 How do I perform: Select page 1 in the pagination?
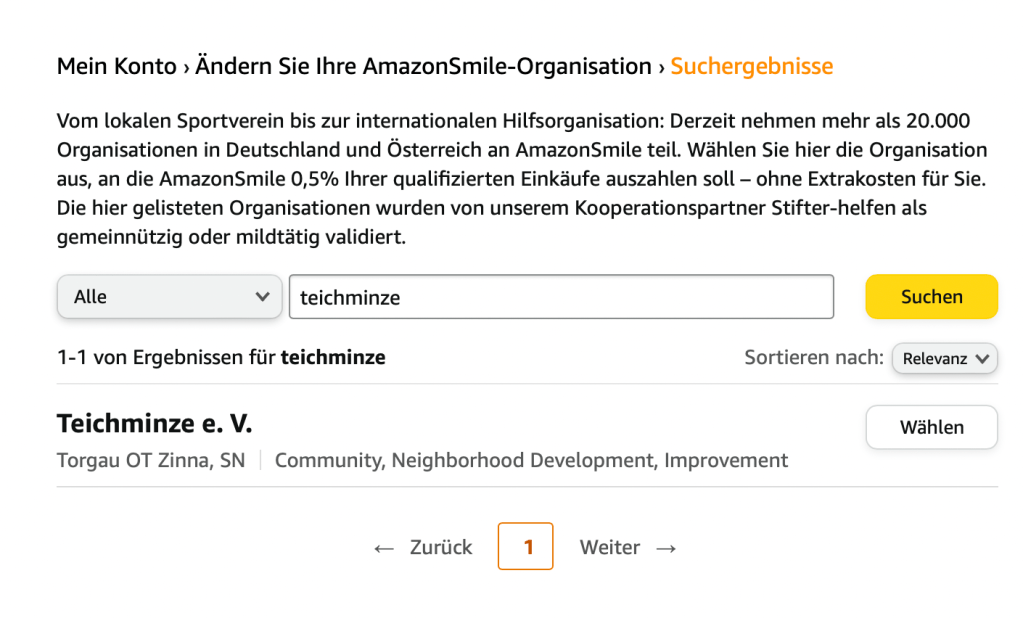[525, 547]
